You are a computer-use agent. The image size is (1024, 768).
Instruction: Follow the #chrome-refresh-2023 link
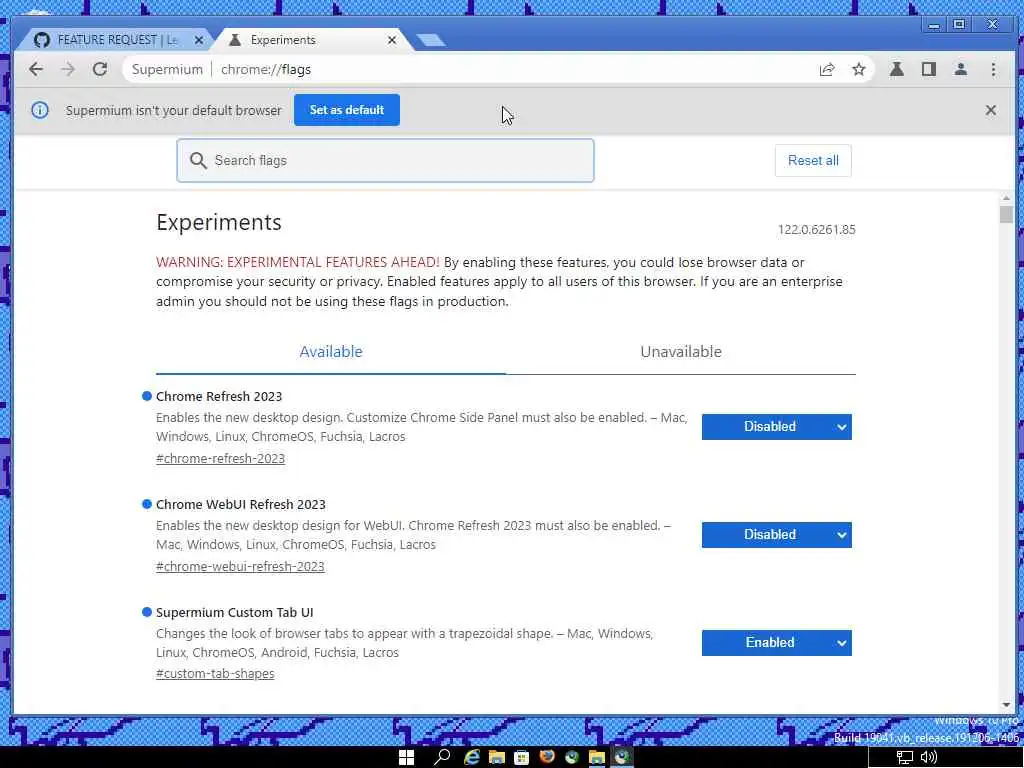tap(220, 458)
